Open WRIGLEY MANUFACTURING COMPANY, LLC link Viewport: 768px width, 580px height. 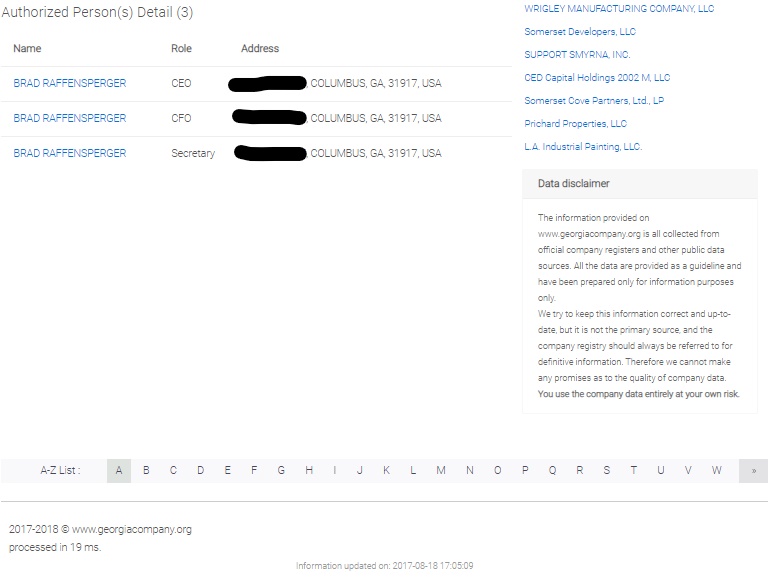pos(619,9)
